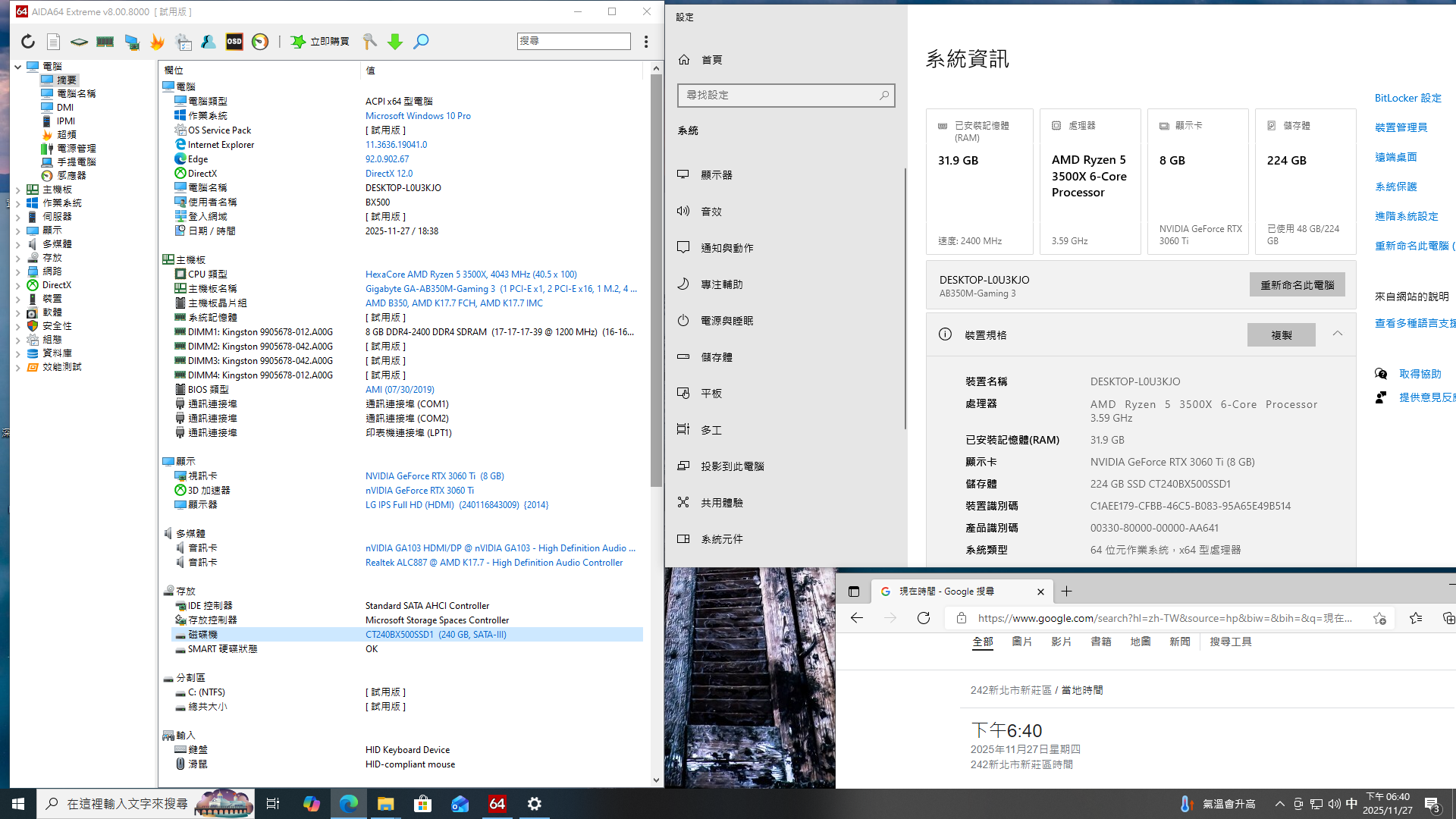The image size is (1456, 819).
Task: Open the gauge SensorPanel icon
Action: [260, 42]
